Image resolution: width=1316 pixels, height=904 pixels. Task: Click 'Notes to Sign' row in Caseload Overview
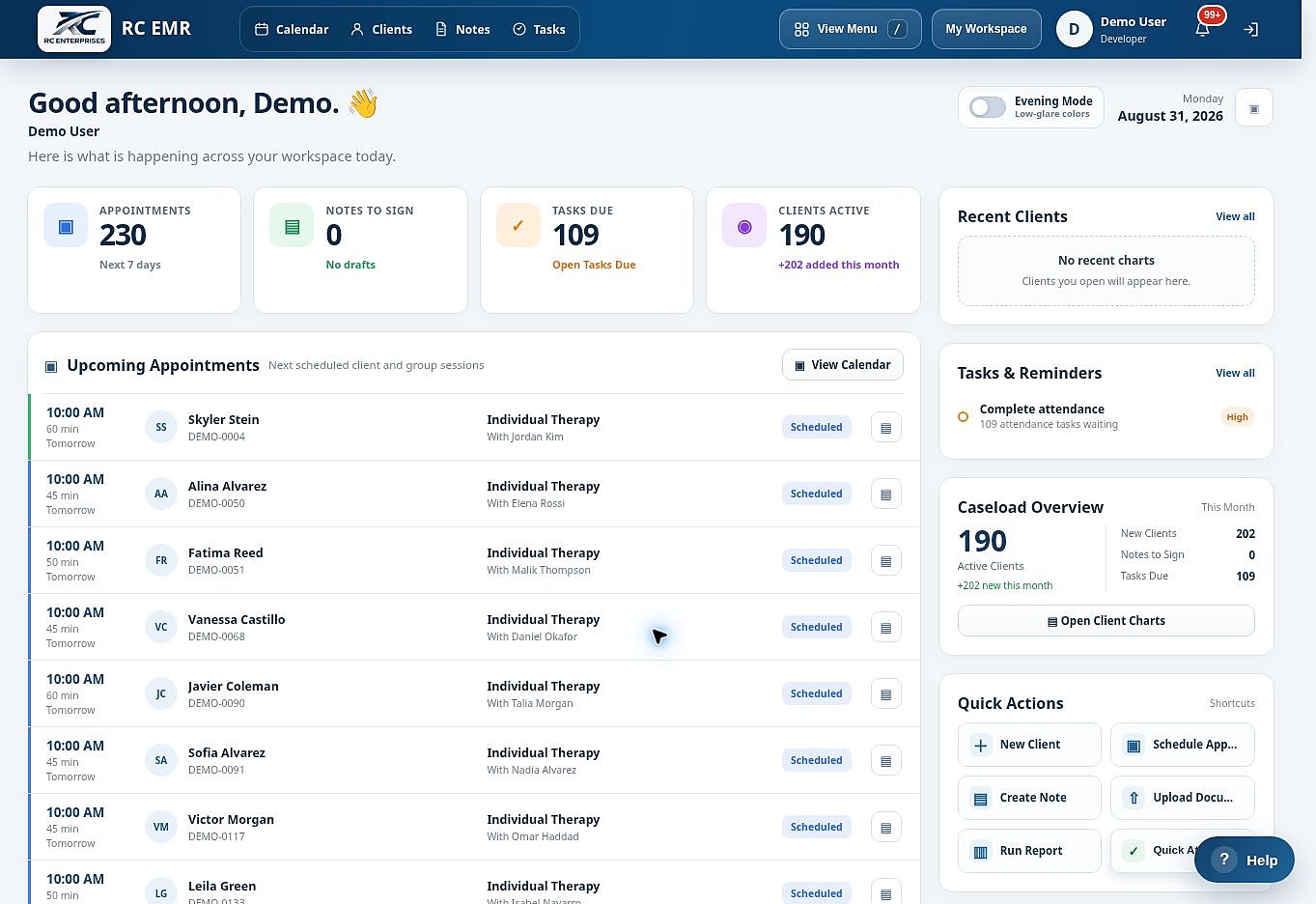tap(1188, 554)
